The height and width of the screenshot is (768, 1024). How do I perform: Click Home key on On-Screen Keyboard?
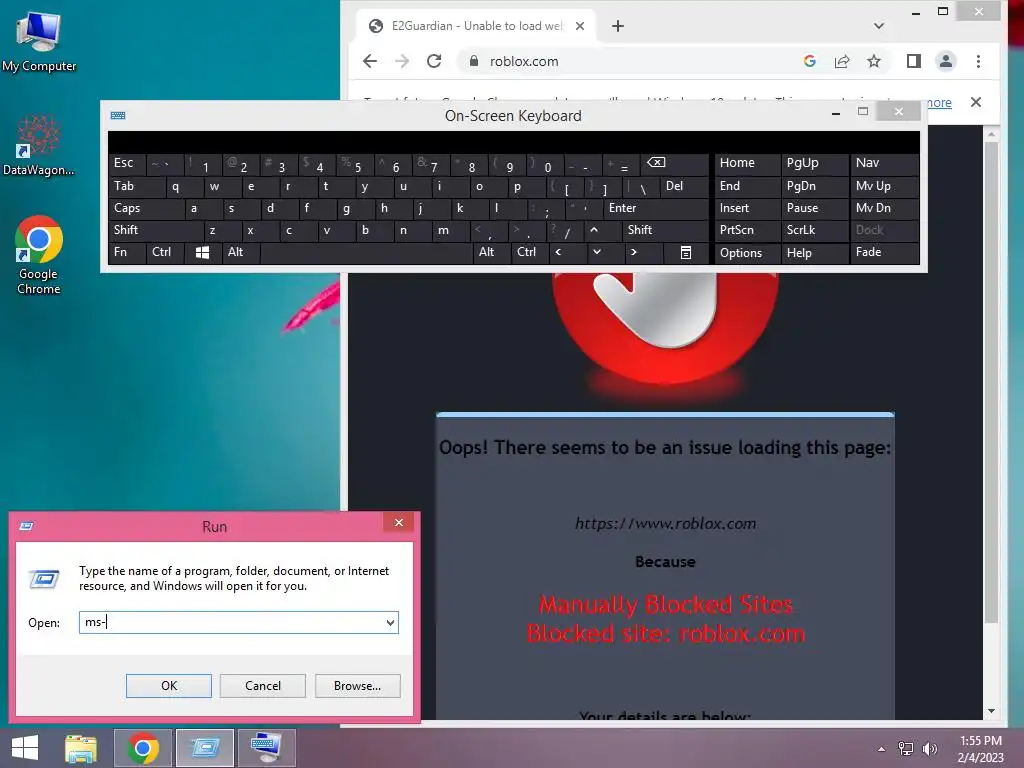click(x=747, y=163)
